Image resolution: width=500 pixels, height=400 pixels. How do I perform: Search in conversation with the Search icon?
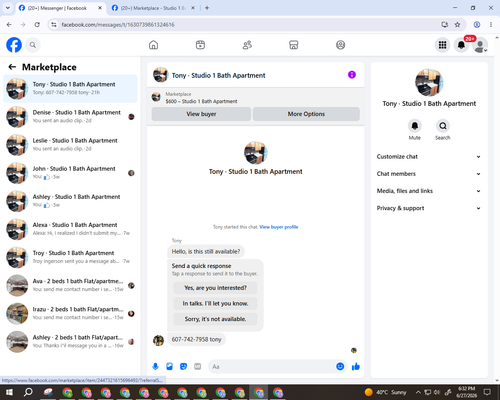[443, 126]
